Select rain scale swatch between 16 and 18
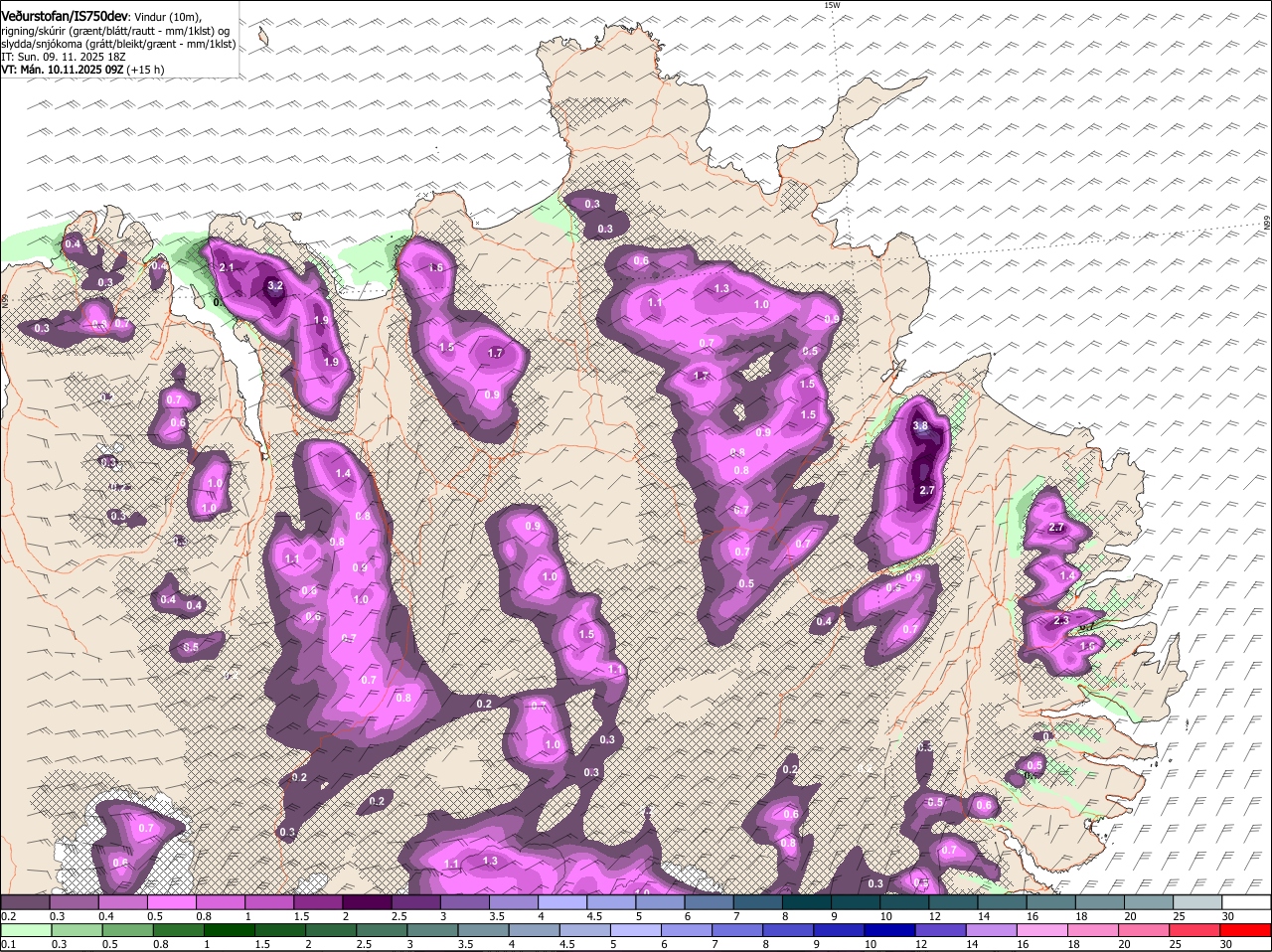The height and width of the screenshot is (952, 1272). (x=1045, y=930)
